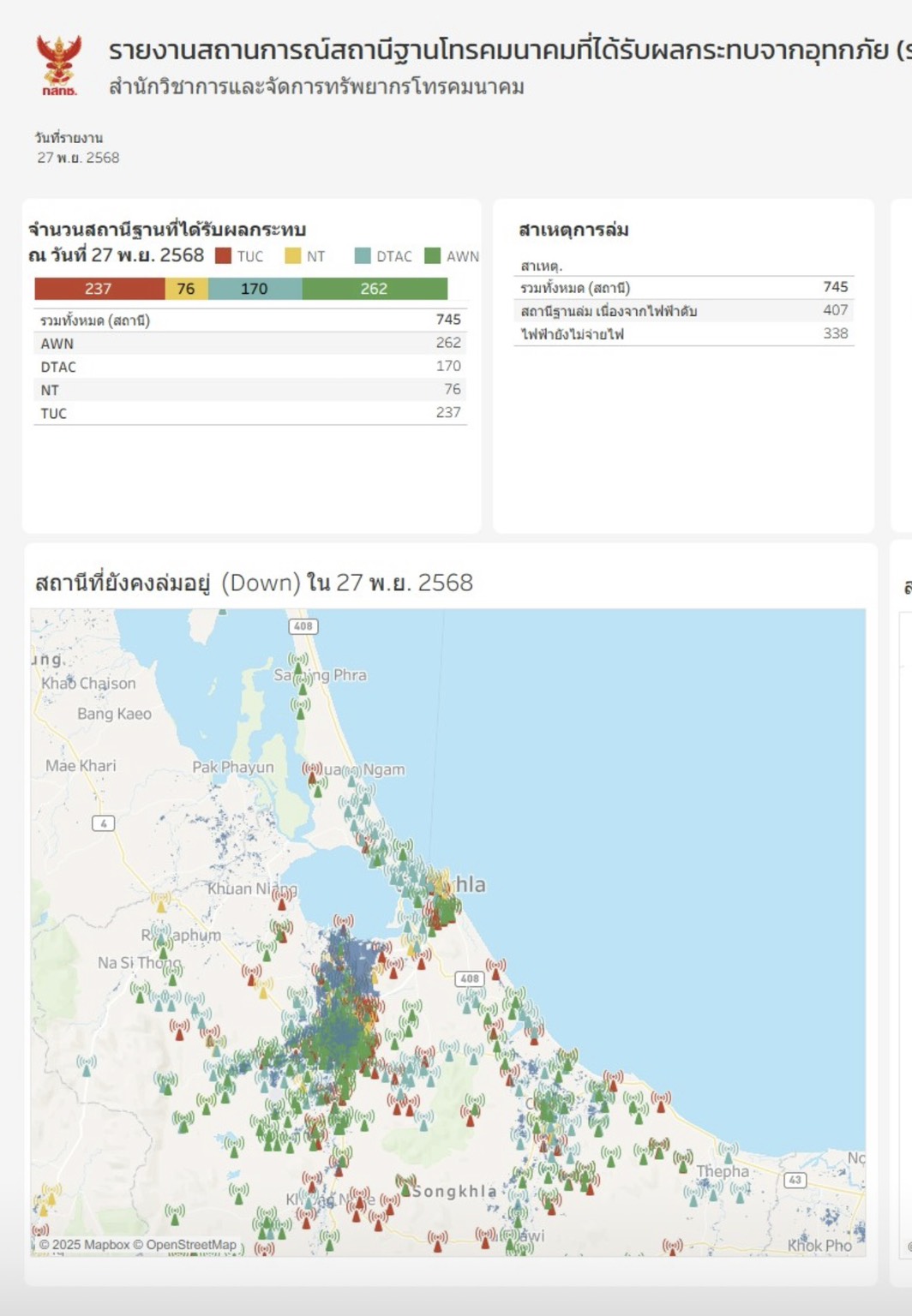The image size is (912, 1316).
Task: Click the Na Si Thong map label
Action: coord(139,962)
